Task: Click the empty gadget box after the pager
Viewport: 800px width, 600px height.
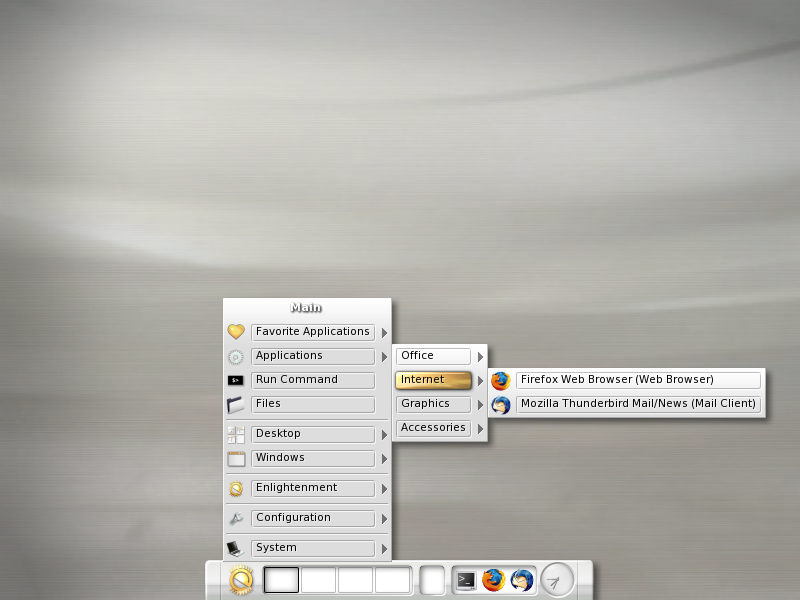Action: coord(432,580)
